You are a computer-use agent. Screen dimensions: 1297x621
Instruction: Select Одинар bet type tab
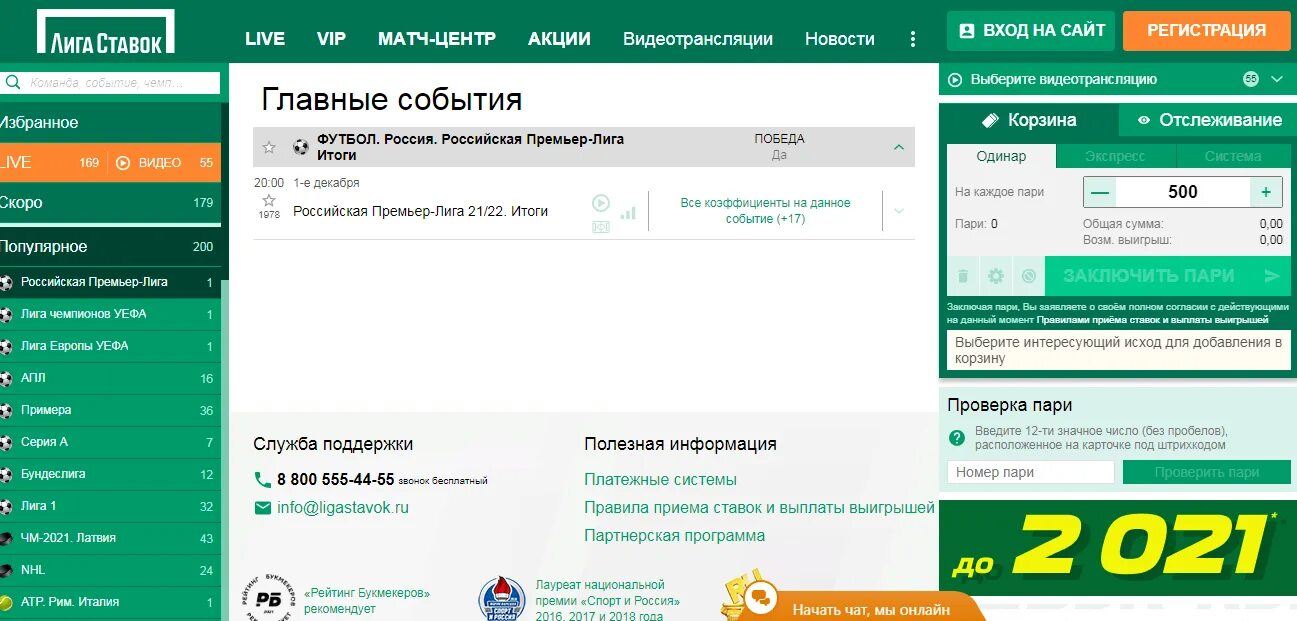click(1001, 156)
